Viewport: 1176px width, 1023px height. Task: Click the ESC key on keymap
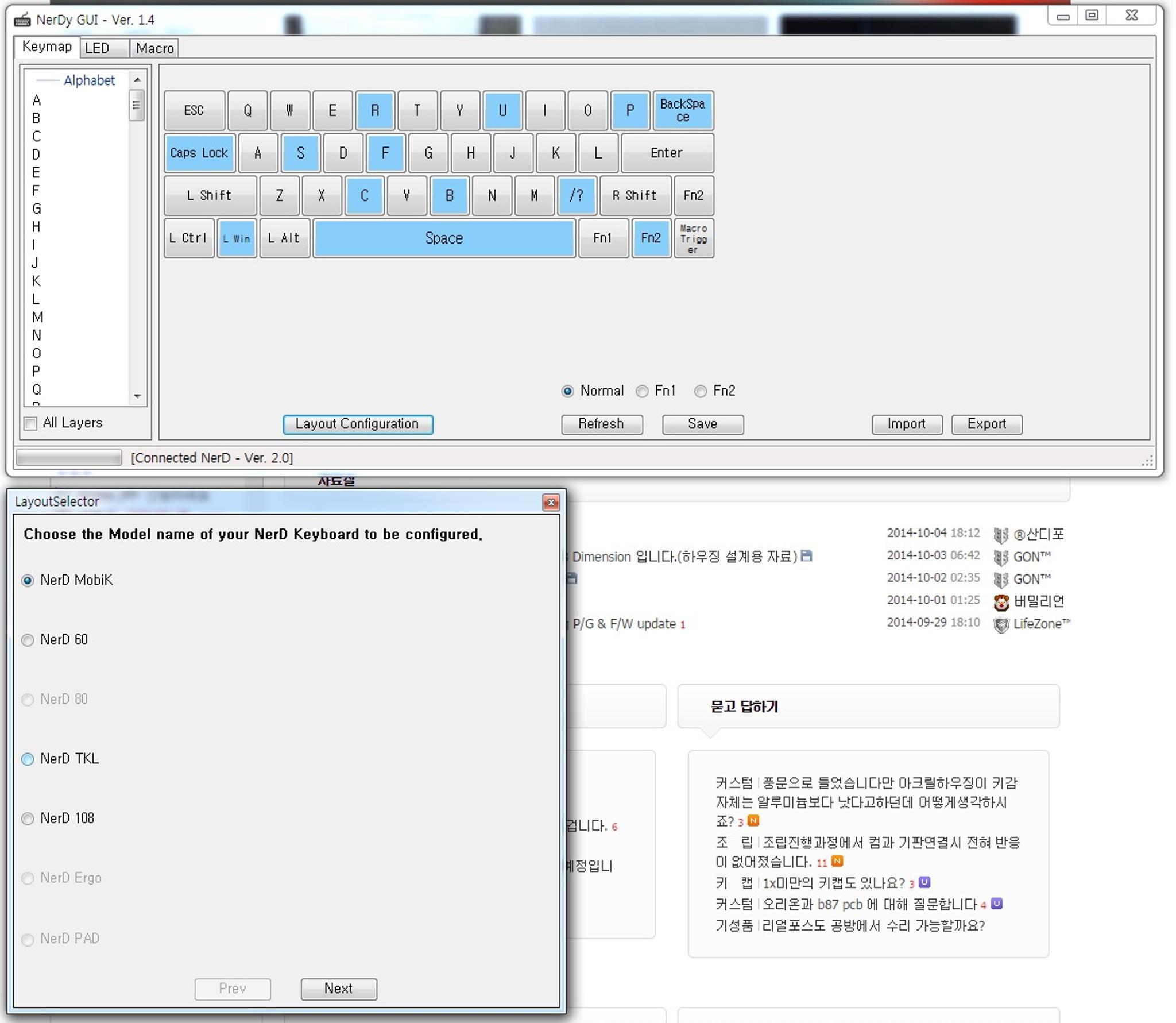[194, 110]
